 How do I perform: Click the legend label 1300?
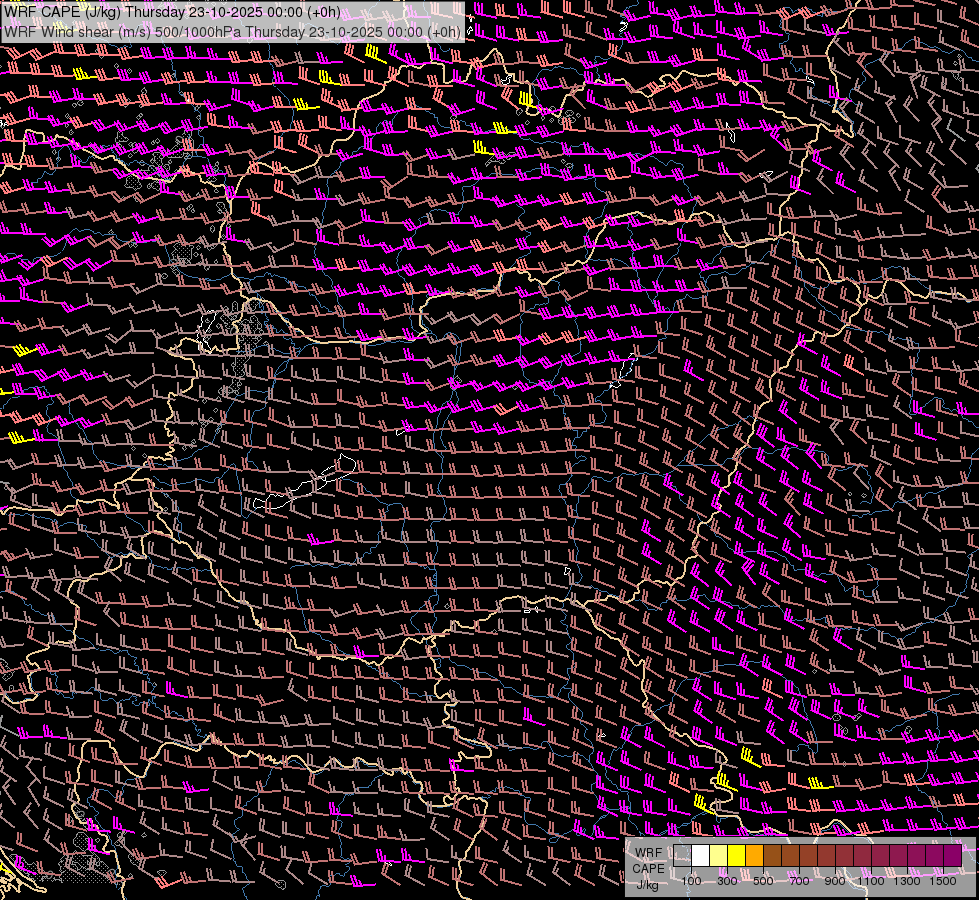coord(907,881)
